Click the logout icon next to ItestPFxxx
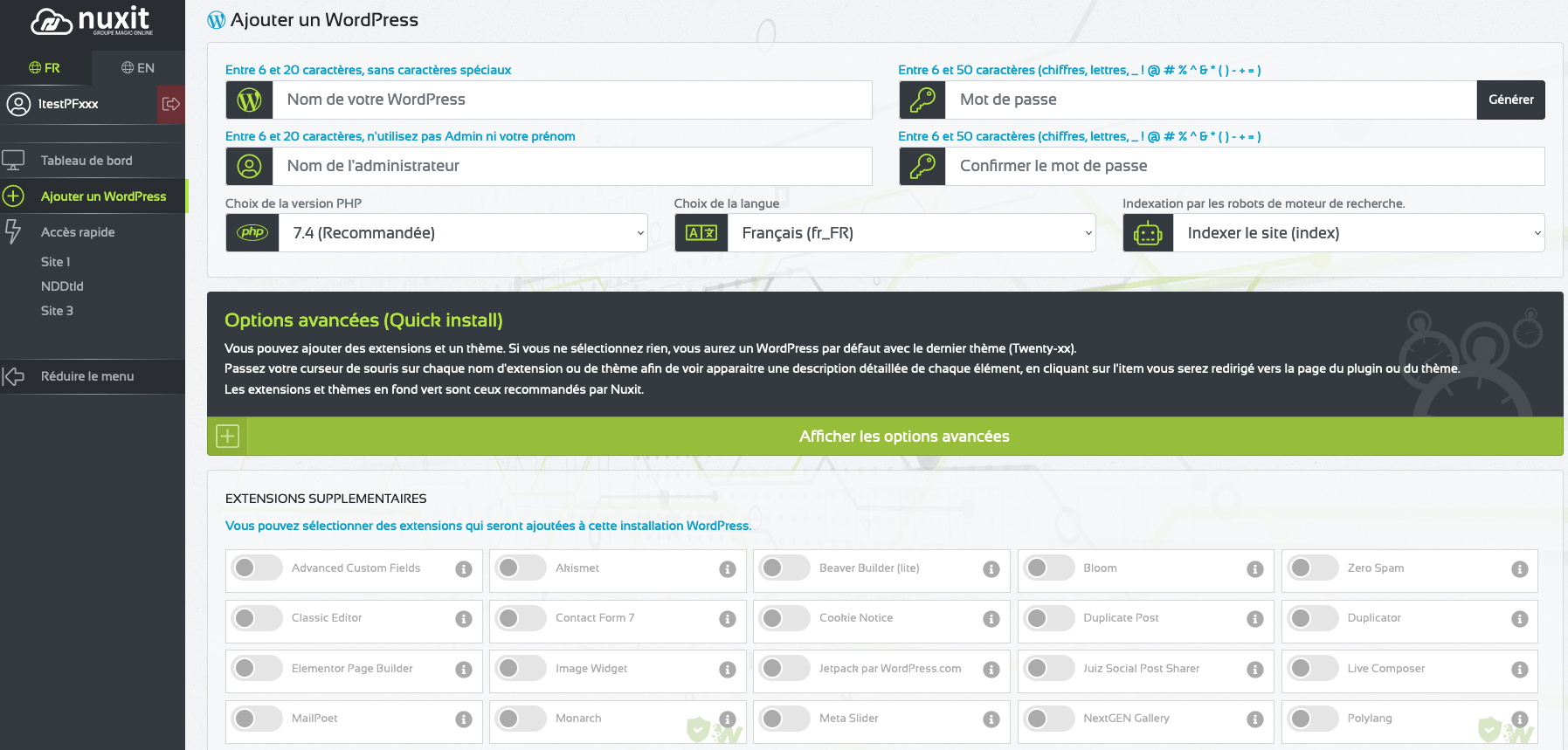This screenshot has width=1568, height=750. [171, 104]
